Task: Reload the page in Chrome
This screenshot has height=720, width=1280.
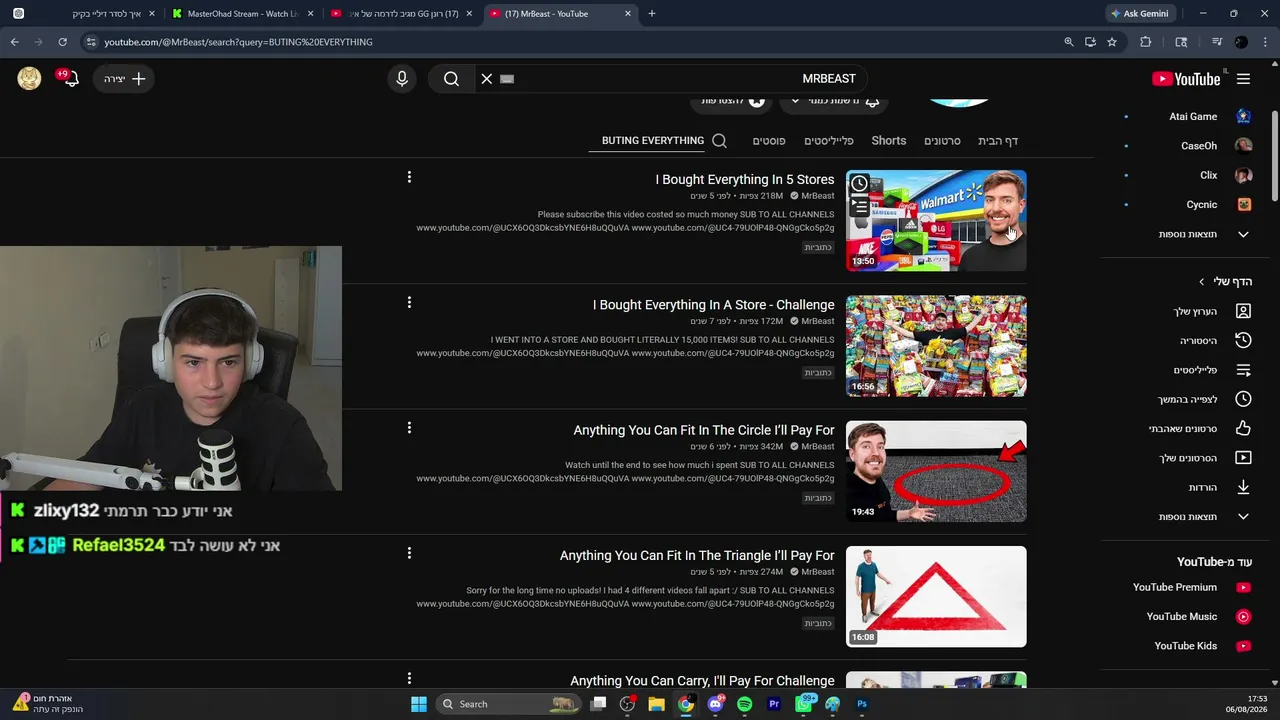Action: [62, 42]
